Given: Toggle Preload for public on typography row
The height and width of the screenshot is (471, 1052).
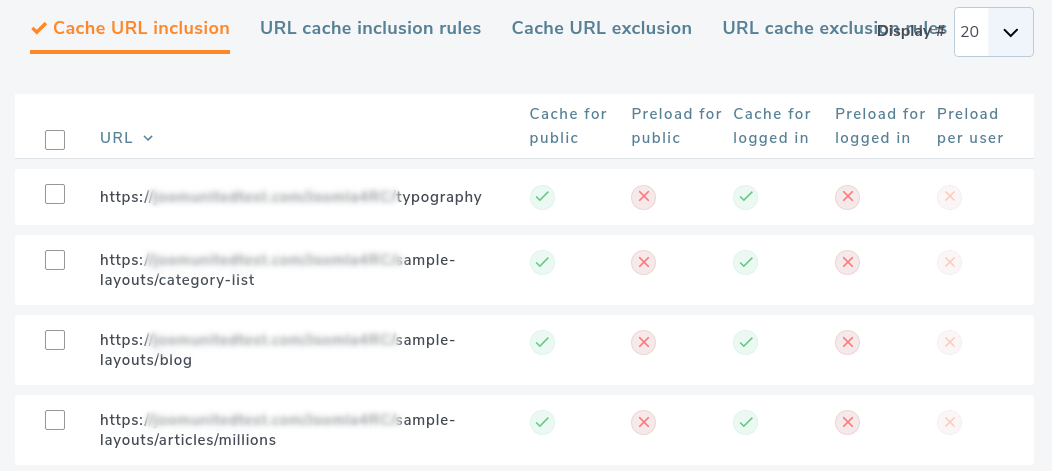Looking at the screenshot, I should click(644, 197).
